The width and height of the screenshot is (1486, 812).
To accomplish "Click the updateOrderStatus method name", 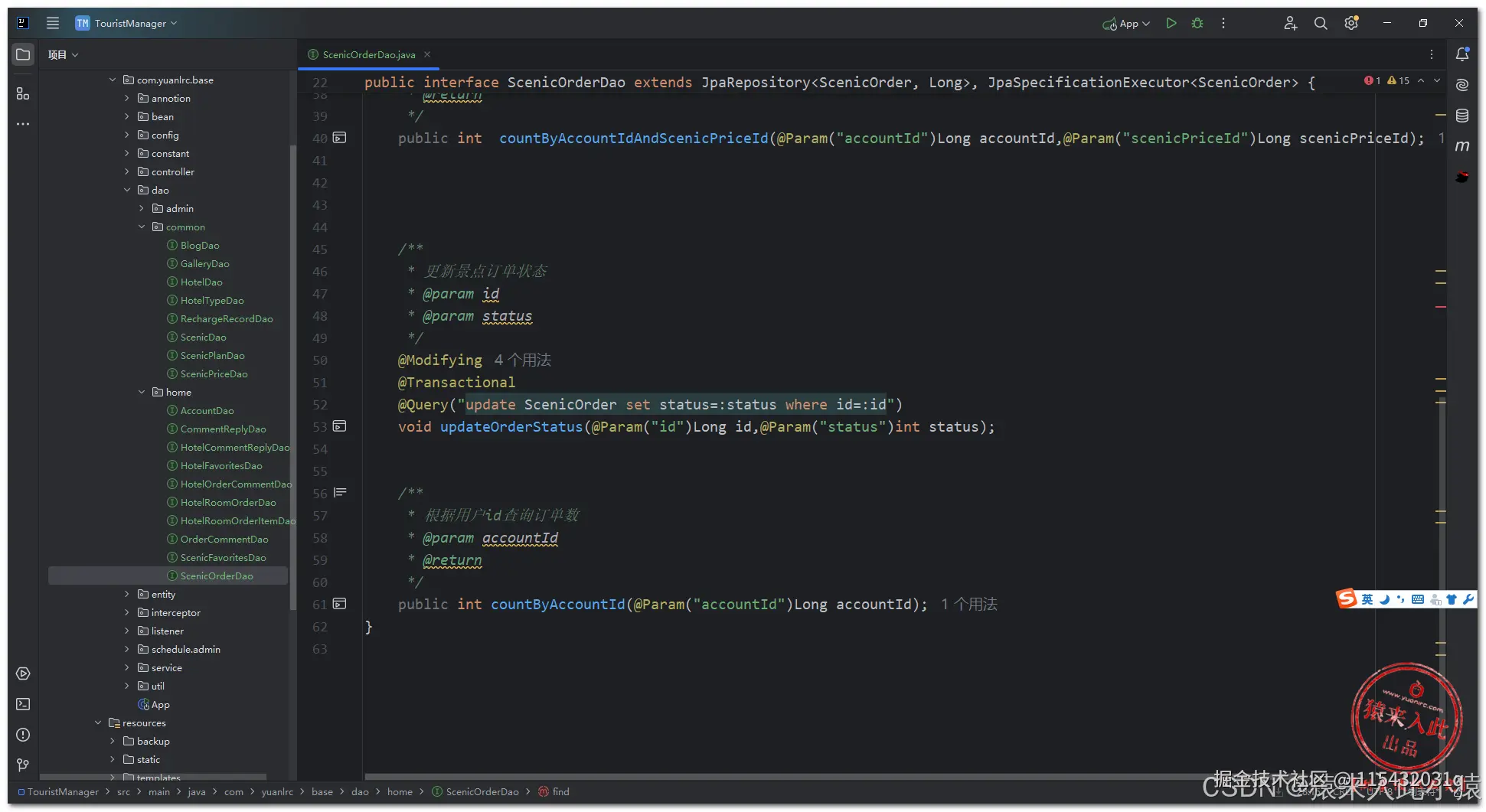I will [x=511, y=426].
